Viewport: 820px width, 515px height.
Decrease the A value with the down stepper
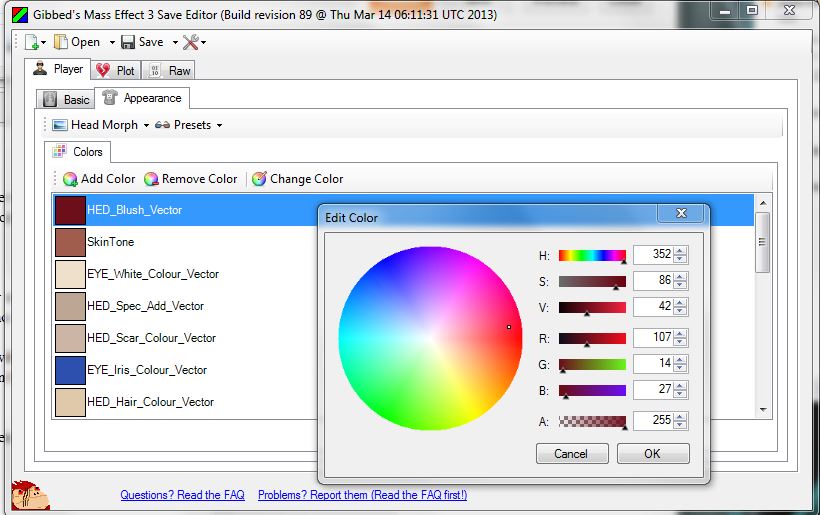coord(680,425)
